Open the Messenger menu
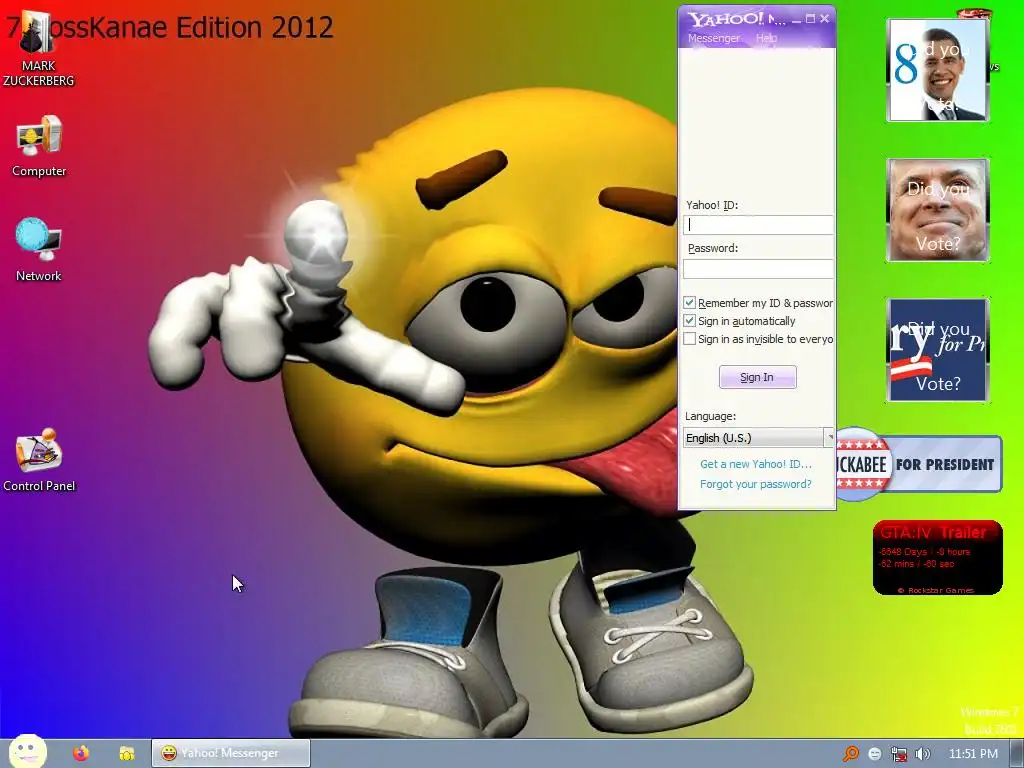Viewport: 1024px width, 768px height. (713, 38)
